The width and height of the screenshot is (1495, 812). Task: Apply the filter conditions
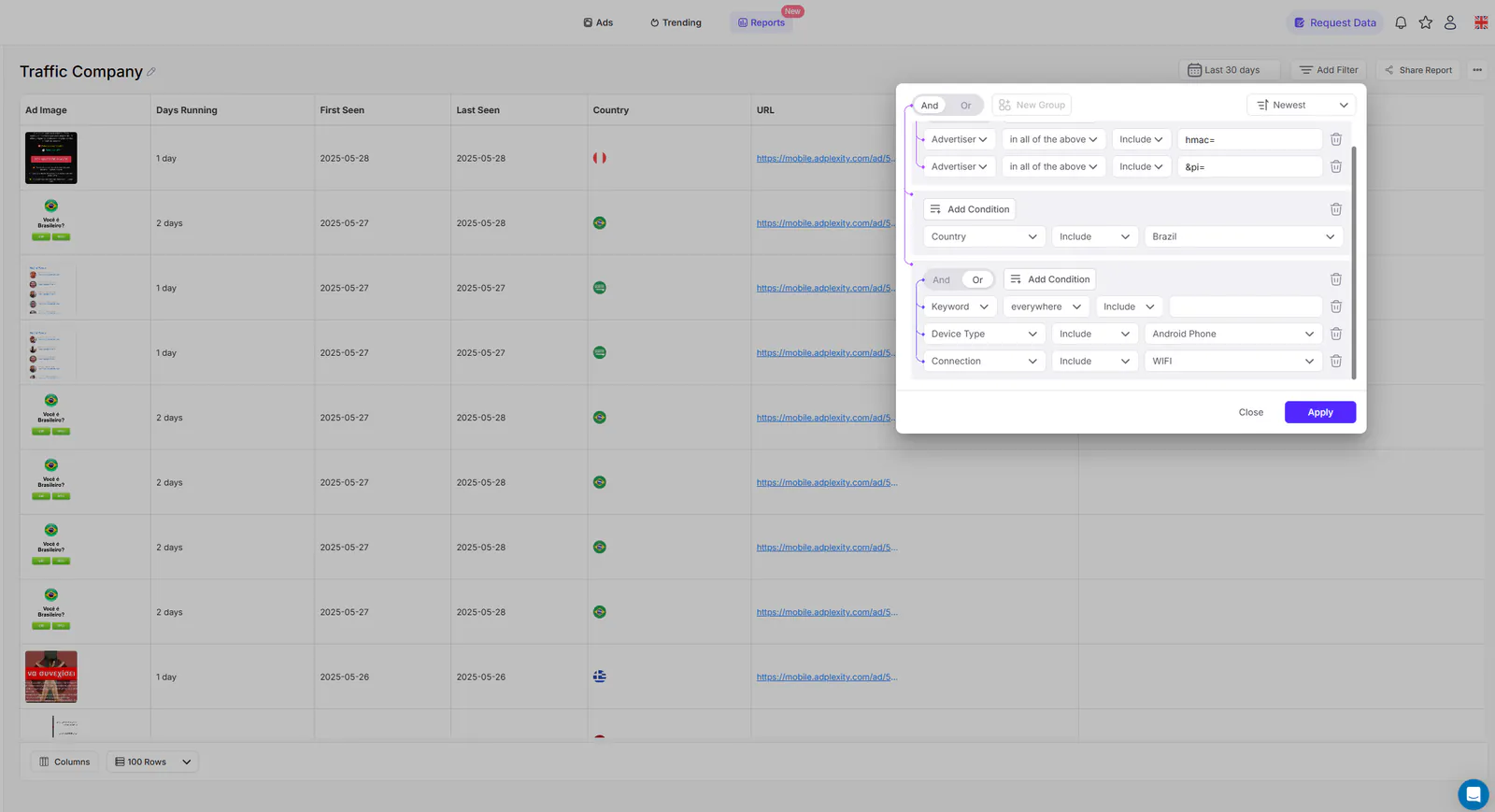pyautogui.click(x=1319, y=412)
